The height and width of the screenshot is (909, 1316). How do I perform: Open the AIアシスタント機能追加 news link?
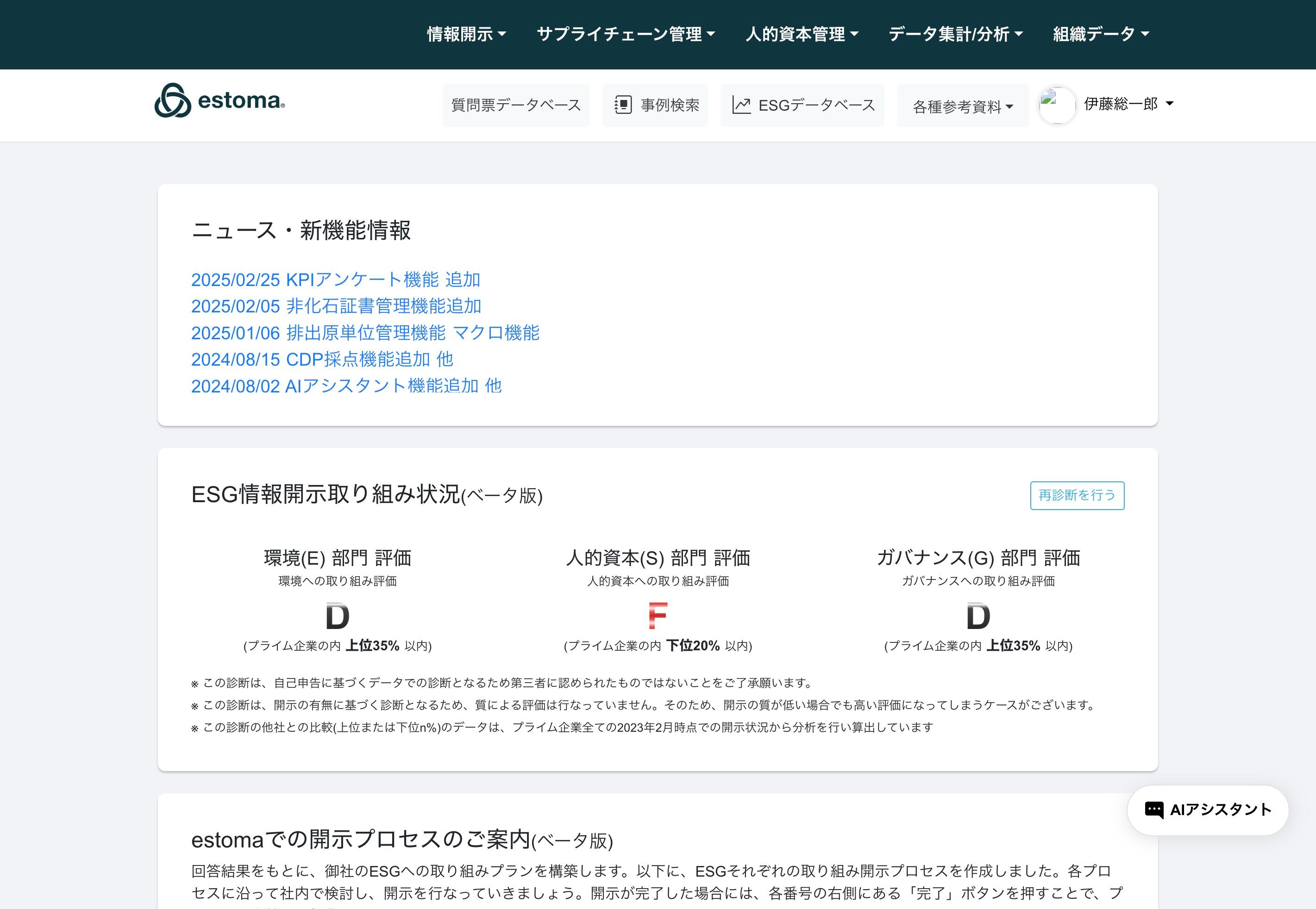click(346, 386)
